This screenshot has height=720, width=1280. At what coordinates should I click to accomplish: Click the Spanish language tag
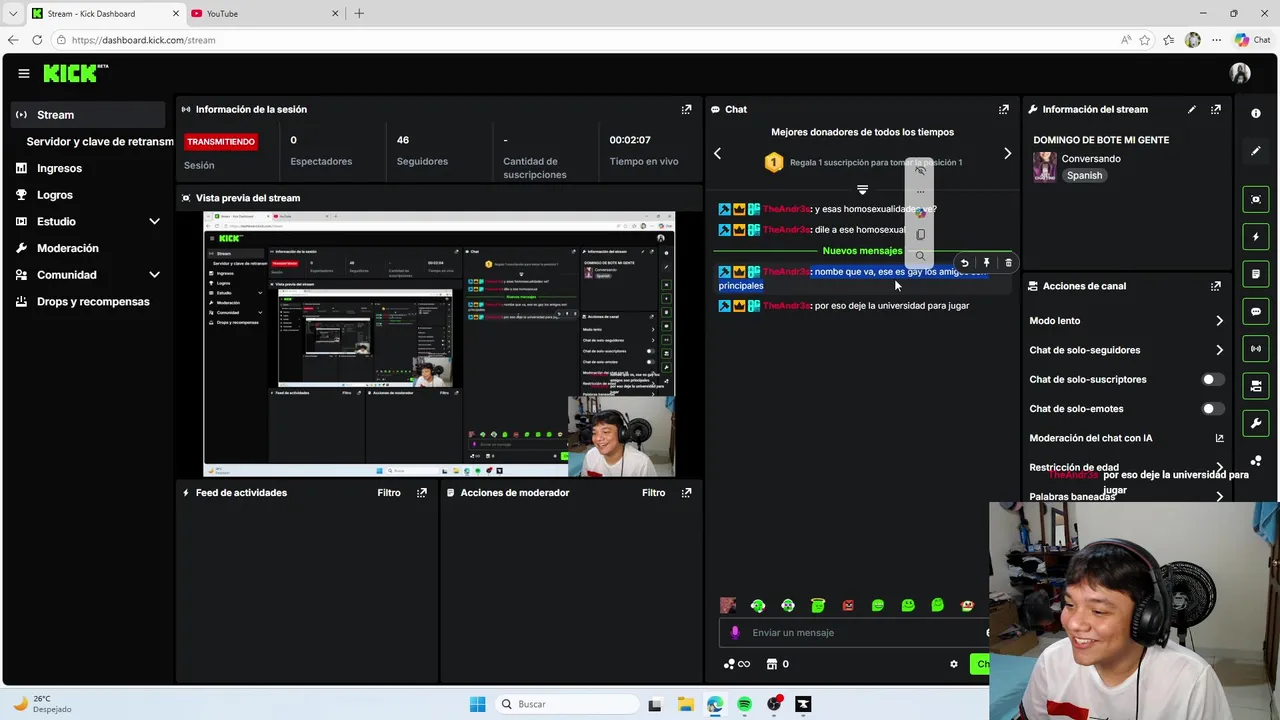point(1084,176)
